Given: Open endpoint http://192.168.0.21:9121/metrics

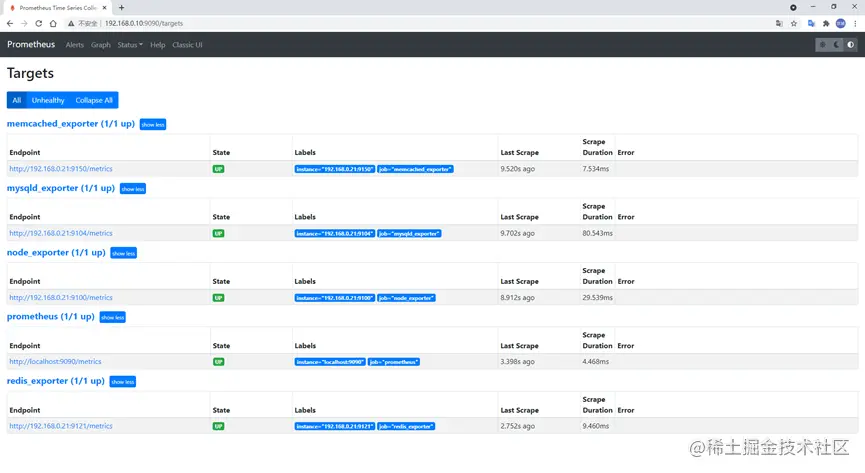Looking at the screenshot, I should click(x=61, y=426).
